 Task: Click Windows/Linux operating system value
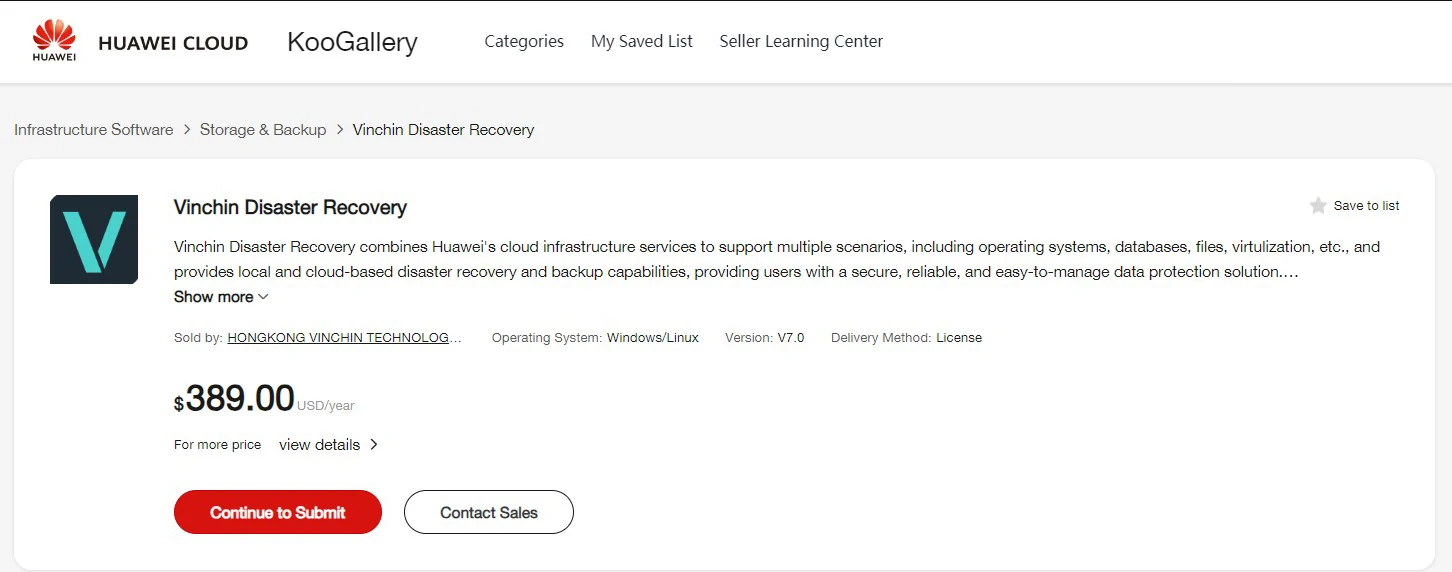[653, 338]
